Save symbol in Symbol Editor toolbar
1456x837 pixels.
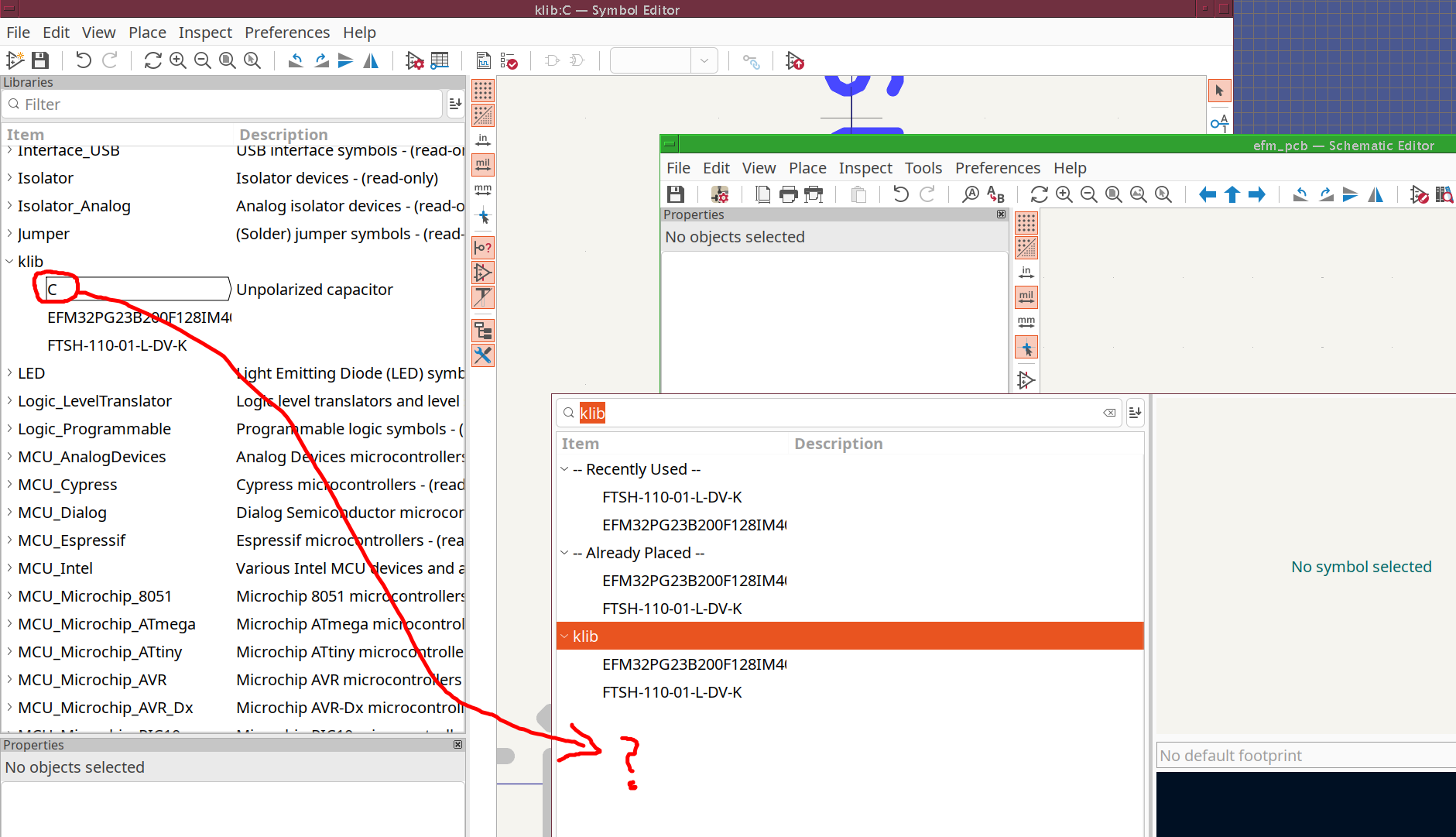tap(40, 60)
